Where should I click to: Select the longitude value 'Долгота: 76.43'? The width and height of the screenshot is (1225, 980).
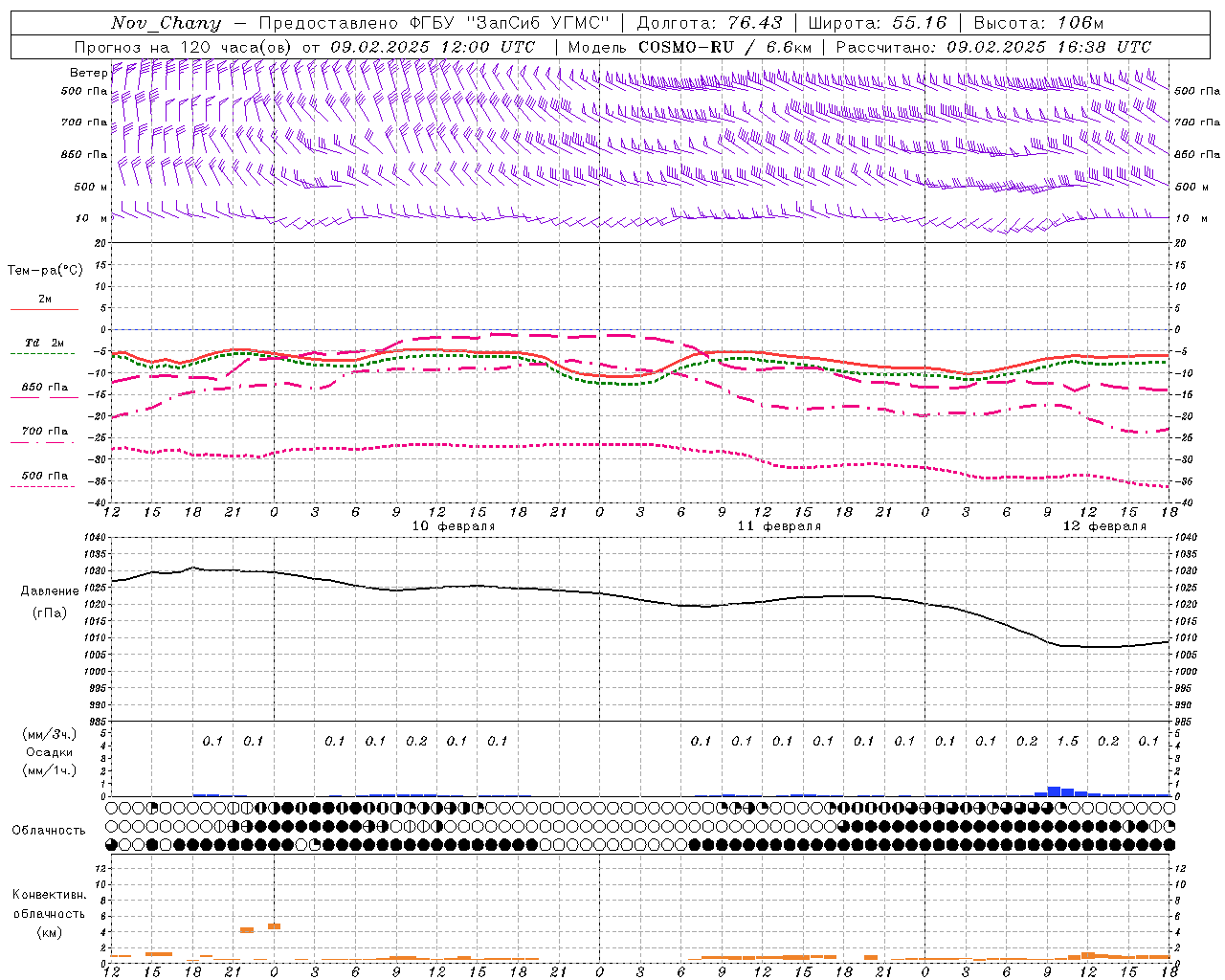click(x=709, y=23)
